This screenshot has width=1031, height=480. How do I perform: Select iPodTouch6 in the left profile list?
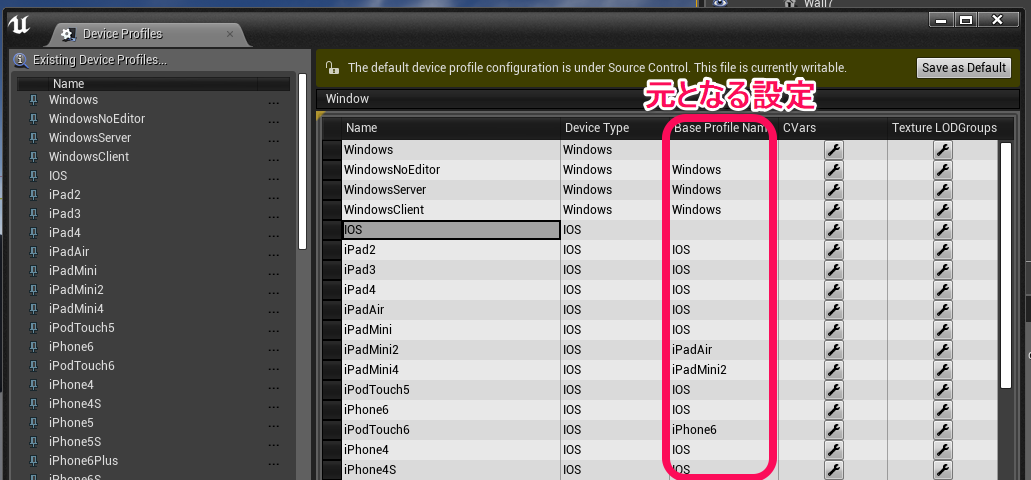click(82, 366)
